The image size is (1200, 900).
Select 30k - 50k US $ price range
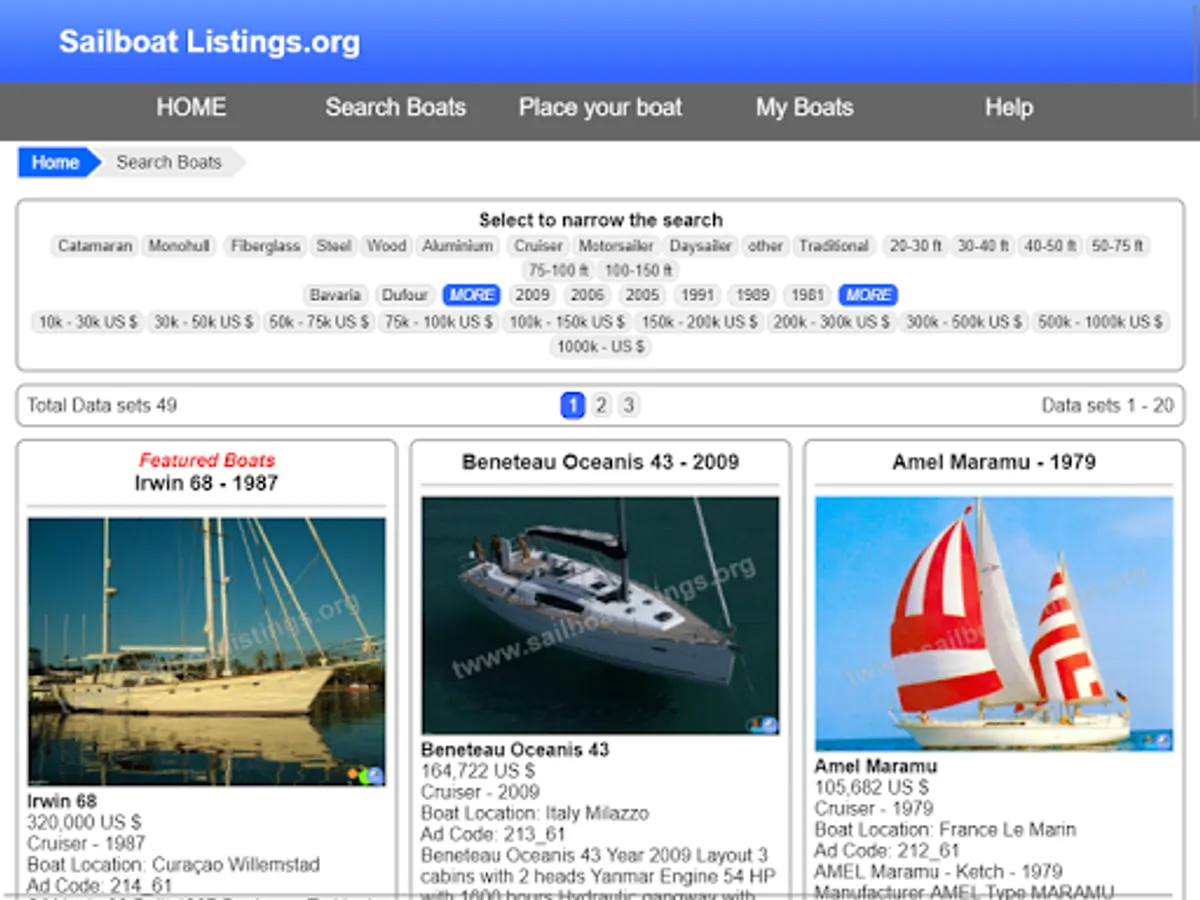point(203,322)
